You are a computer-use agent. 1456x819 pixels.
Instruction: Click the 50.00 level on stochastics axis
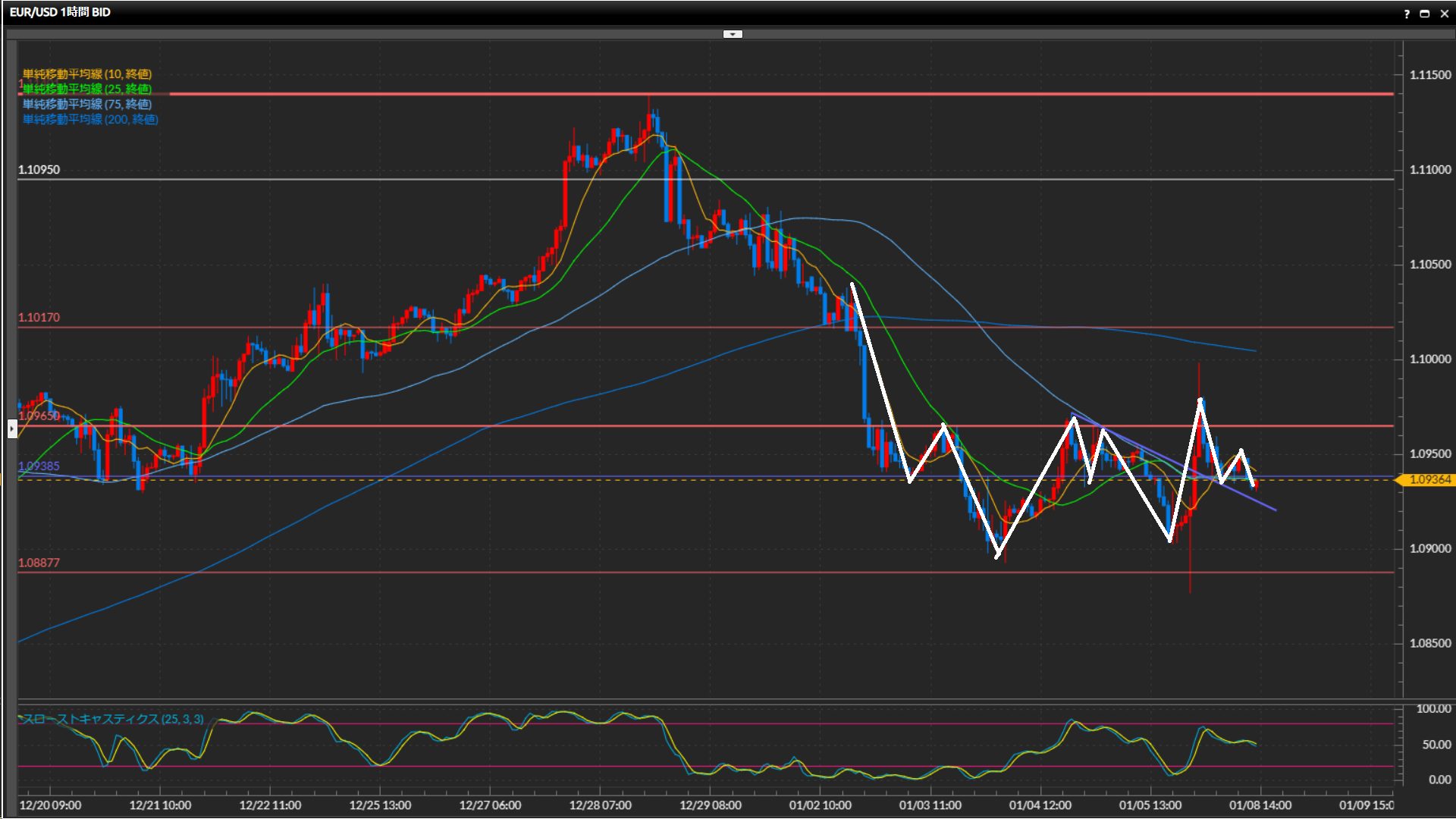tap(1436, 745)
